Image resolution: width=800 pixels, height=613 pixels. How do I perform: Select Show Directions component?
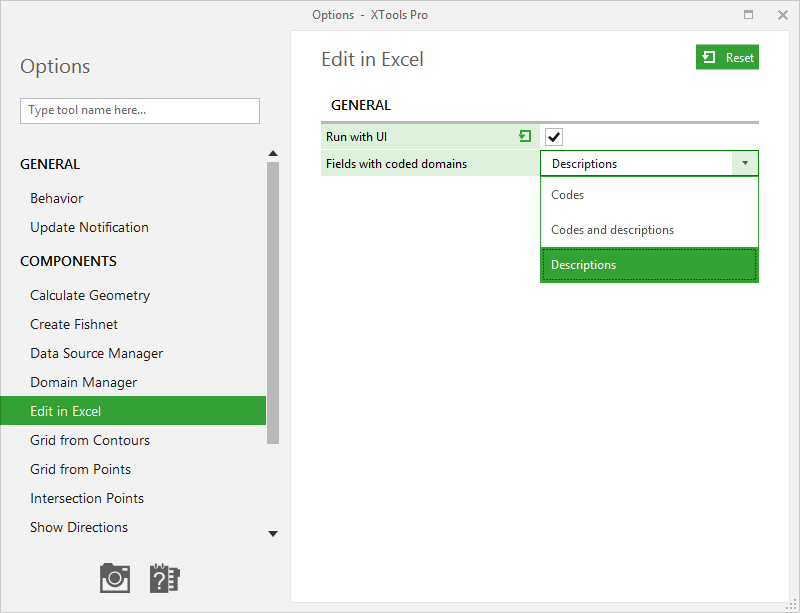tap(79, 527)
